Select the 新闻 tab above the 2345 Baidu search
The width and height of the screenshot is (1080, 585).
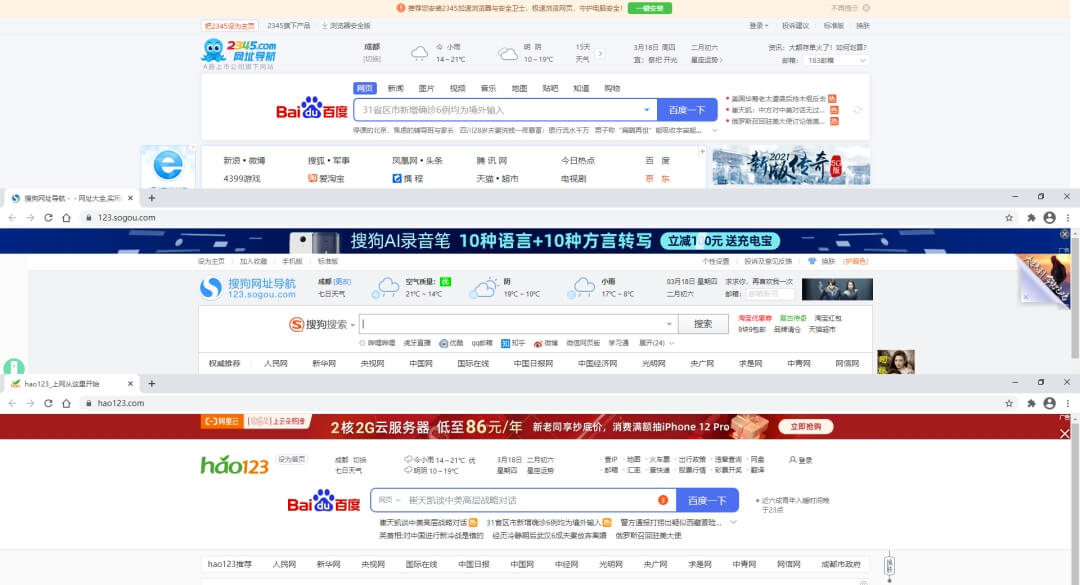tap(395, 88)
